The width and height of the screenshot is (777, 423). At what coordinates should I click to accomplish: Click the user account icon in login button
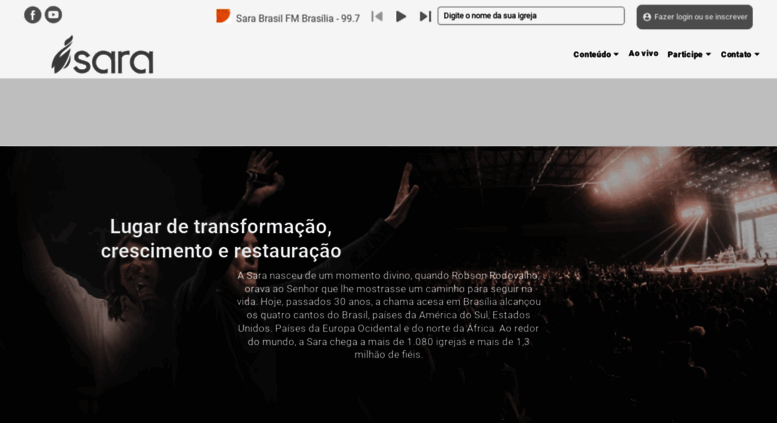click(647, 17)
